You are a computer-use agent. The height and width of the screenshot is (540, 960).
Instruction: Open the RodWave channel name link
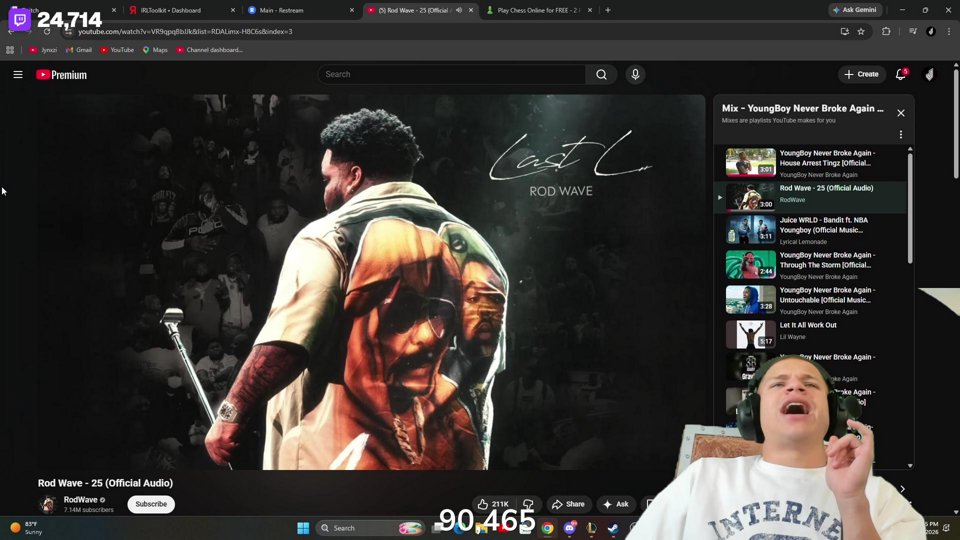[80, 500]
